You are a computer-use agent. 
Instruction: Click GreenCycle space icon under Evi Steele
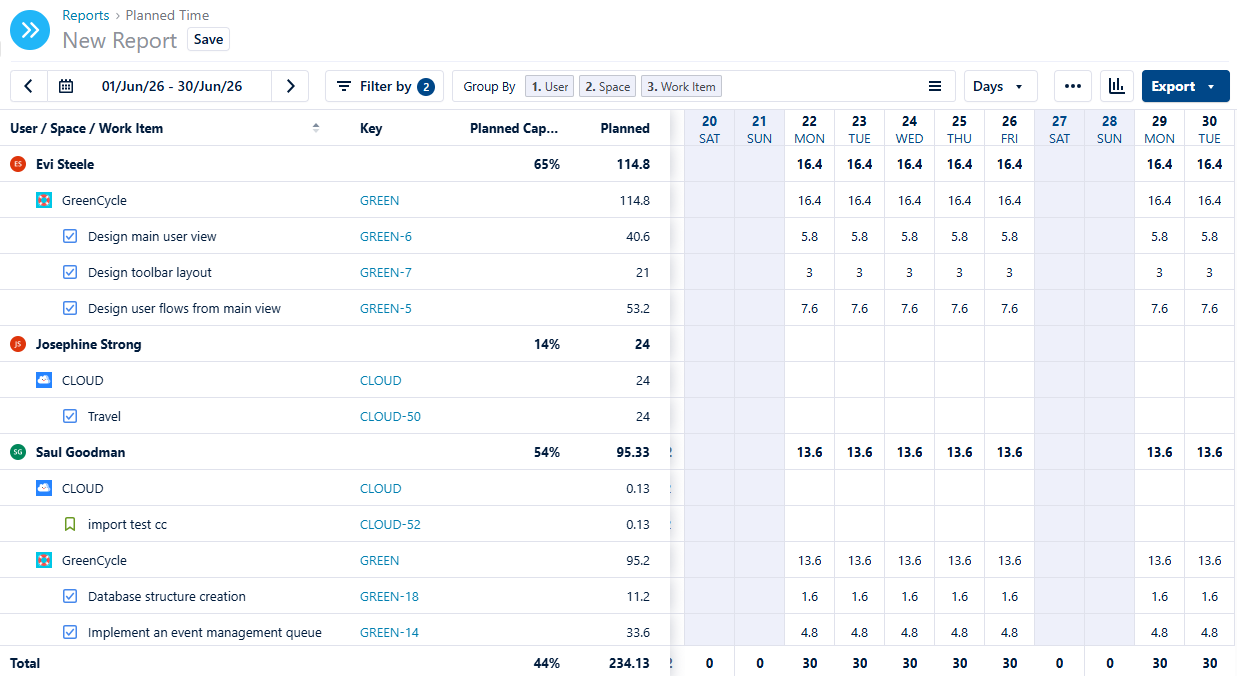[44, 200]
